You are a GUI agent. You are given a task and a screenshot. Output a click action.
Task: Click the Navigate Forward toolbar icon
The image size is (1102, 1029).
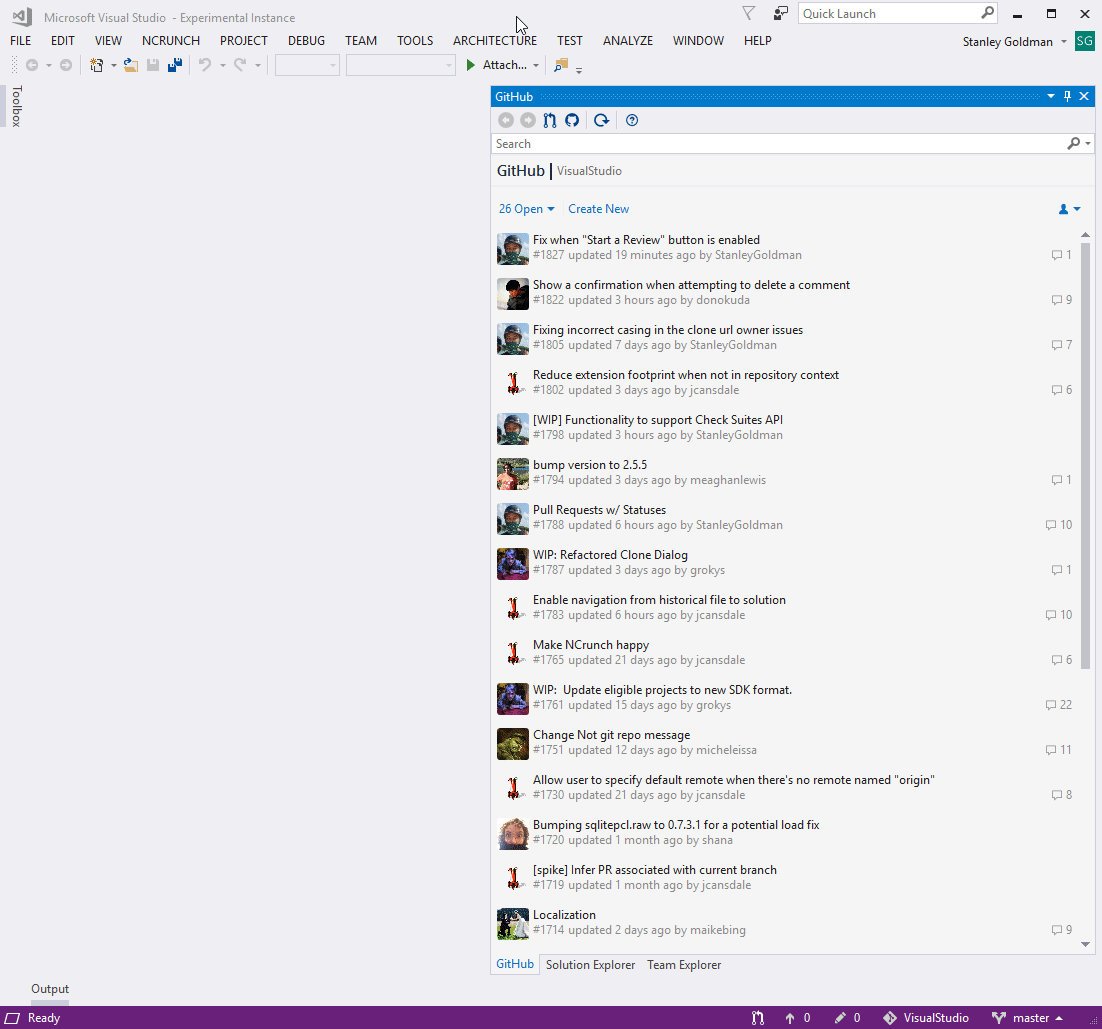click(x=65, y=65)
